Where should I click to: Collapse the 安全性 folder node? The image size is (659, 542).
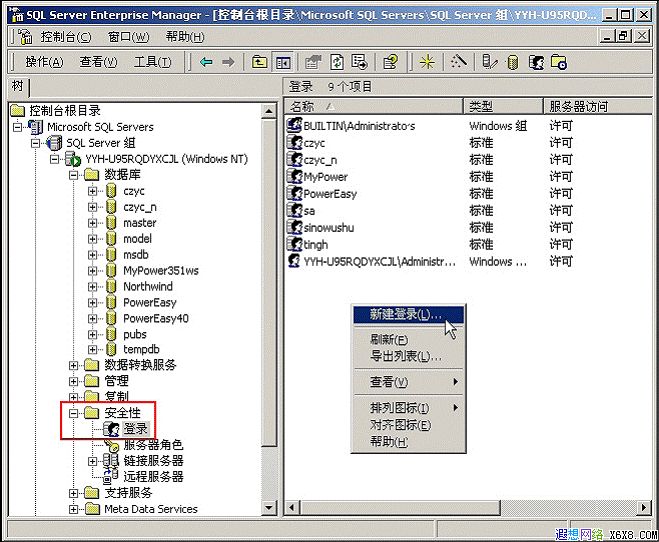(x=74, y=413)
